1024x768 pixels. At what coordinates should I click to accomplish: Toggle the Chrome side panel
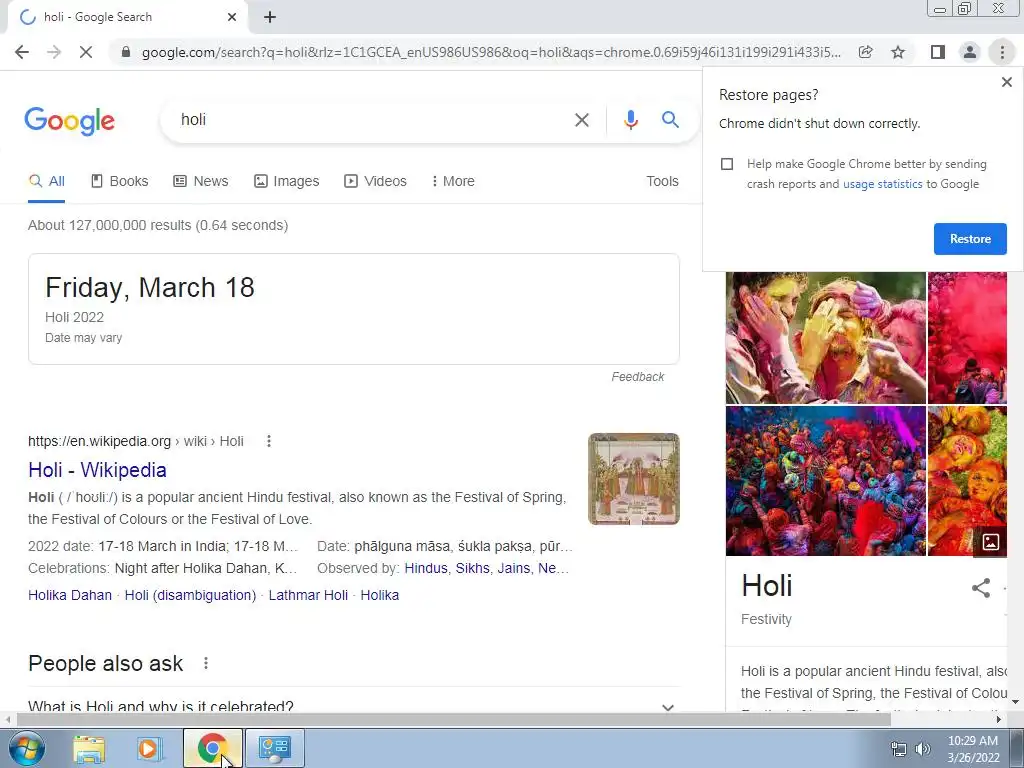[x=938, y=52]
